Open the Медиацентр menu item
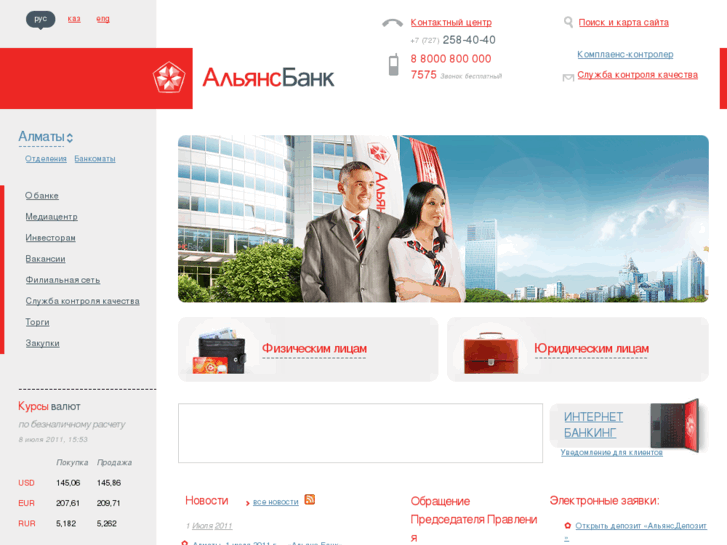The image size is (727, 545). tap(51, 217)
